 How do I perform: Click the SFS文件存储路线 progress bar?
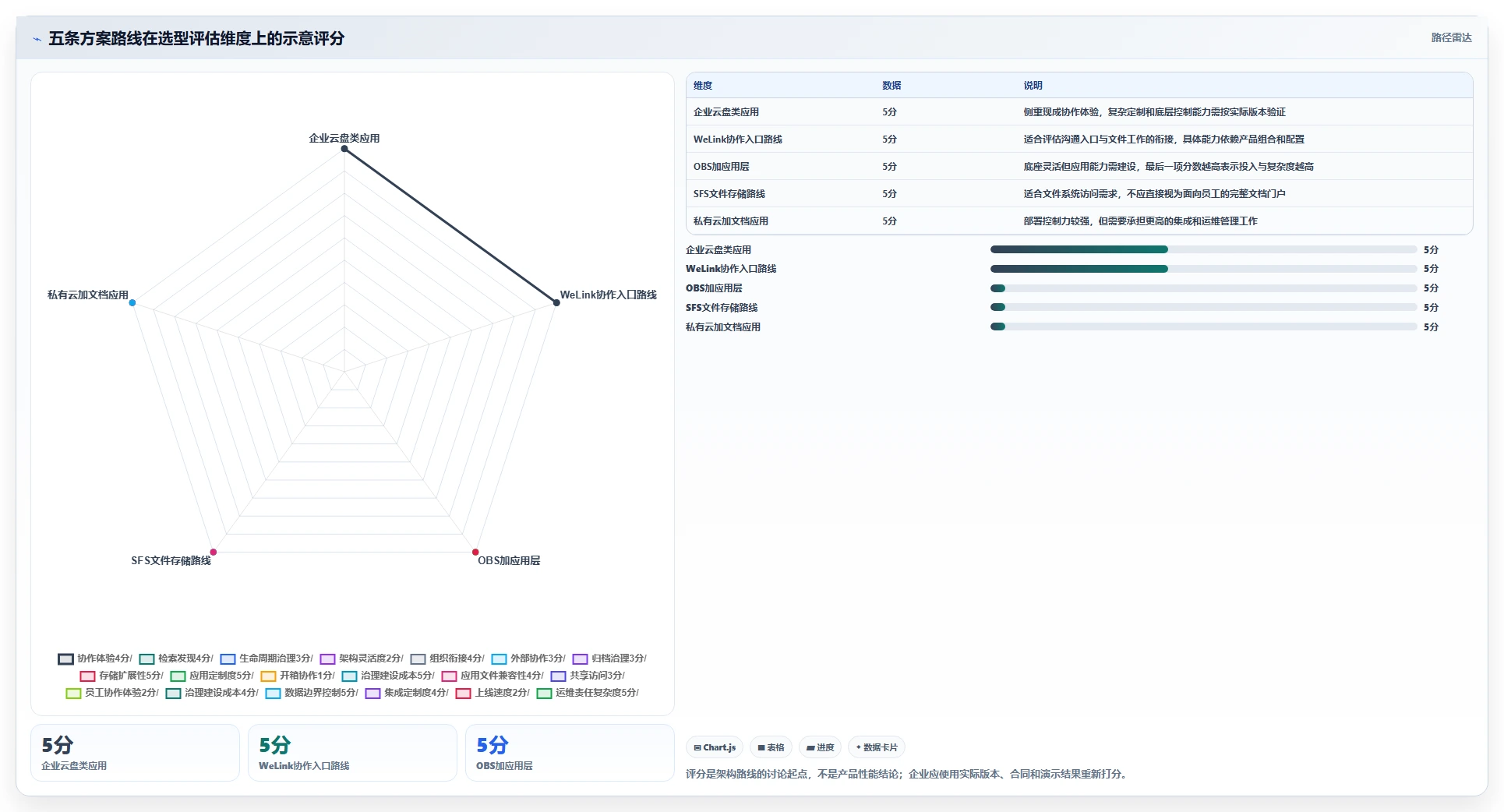(x=1203, y=307)
